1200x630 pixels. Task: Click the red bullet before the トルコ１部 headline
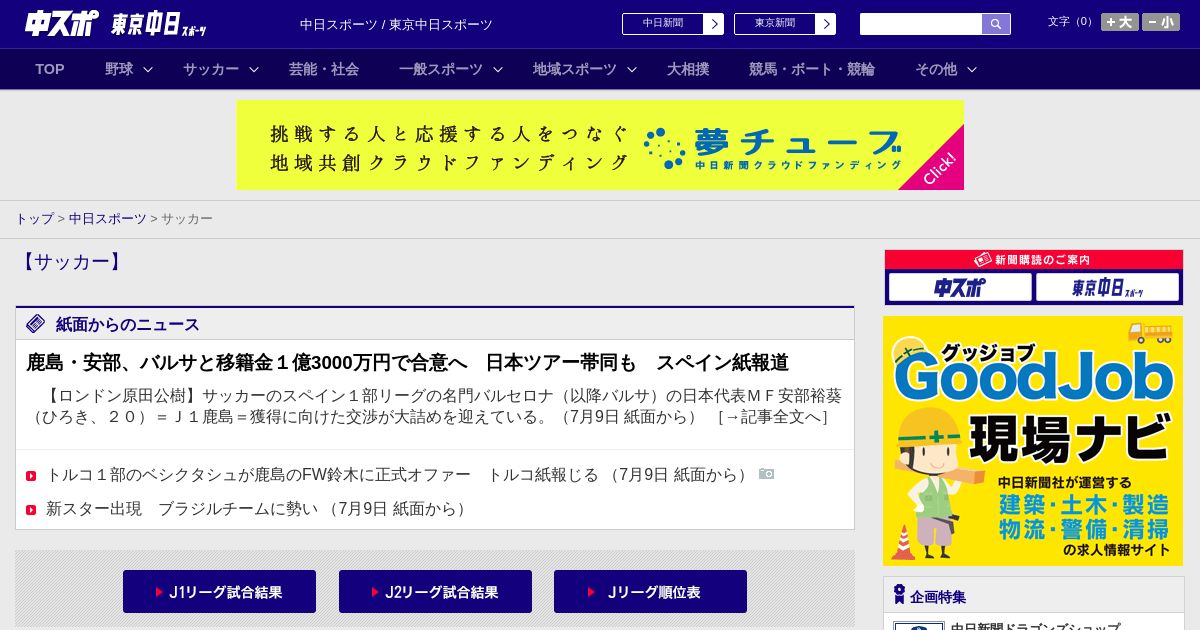tap(31, 476)
